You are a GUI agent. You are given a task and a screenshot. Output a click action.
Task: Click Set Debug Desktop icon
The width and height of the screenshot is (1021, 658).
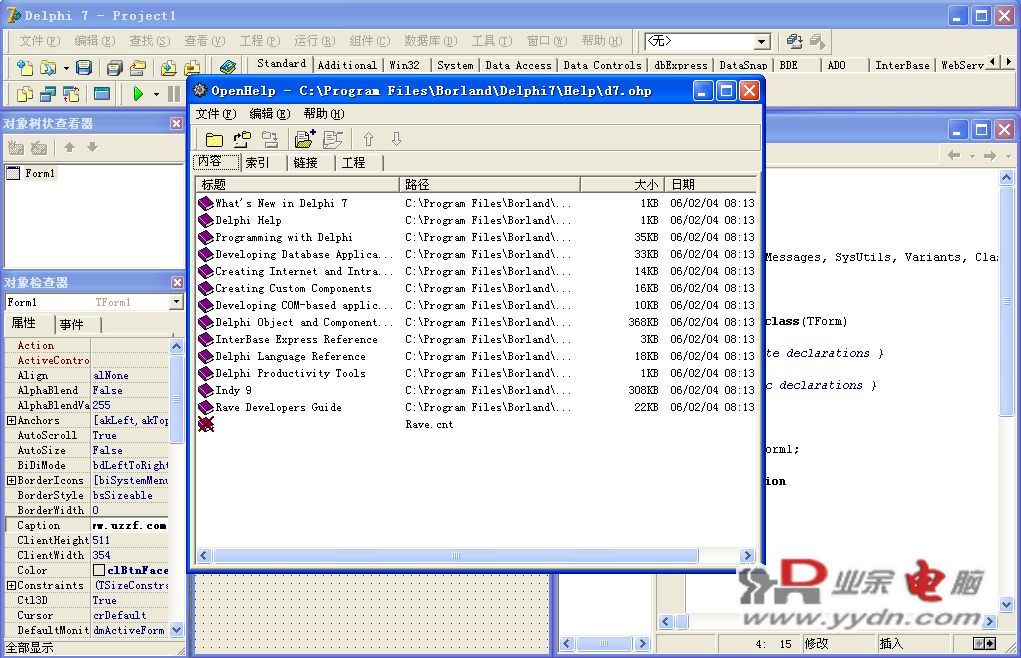[x=818, y=42]
